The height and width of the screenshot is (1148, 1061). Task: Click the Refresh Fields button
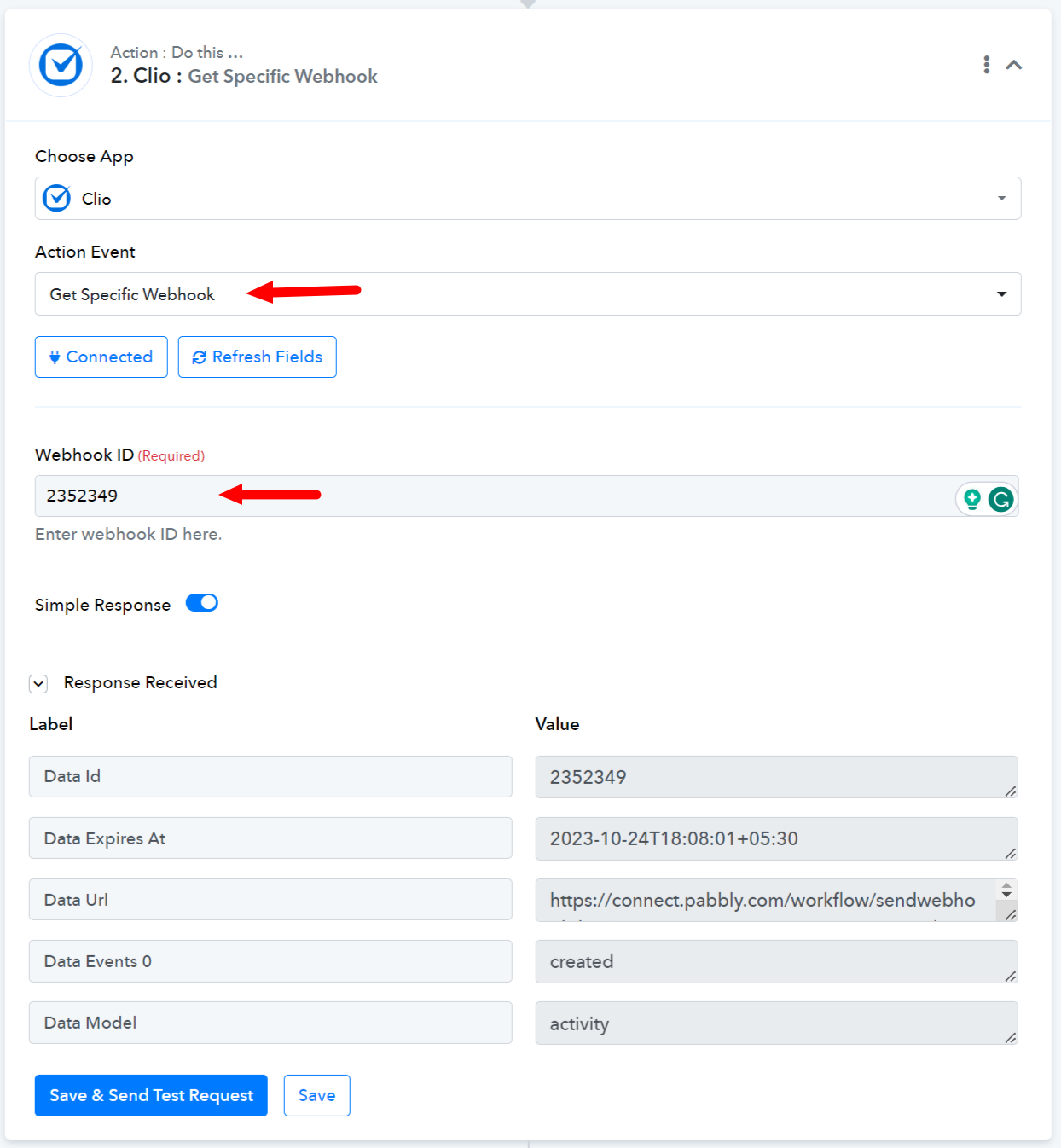pyautogui.click(x=257, y=357)
